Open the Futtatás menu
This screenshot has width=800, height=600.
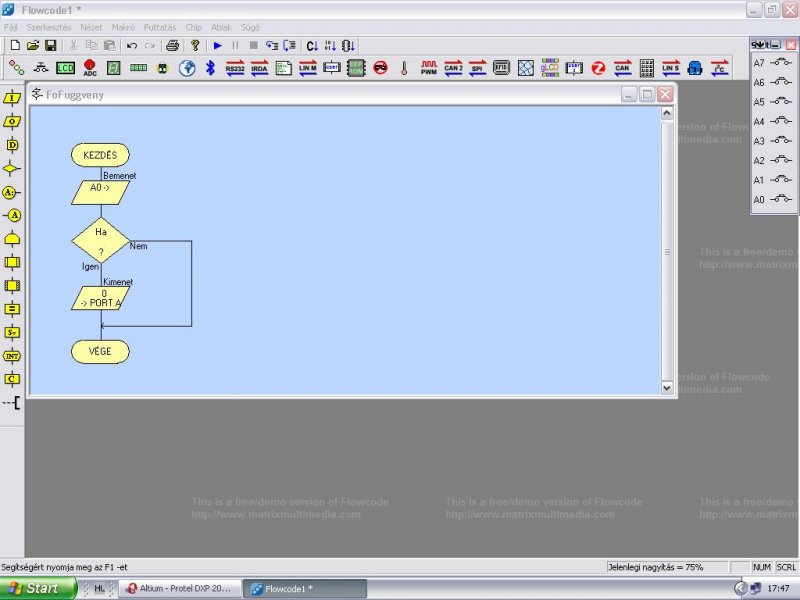pyautogui.click(x=160, y=28)
